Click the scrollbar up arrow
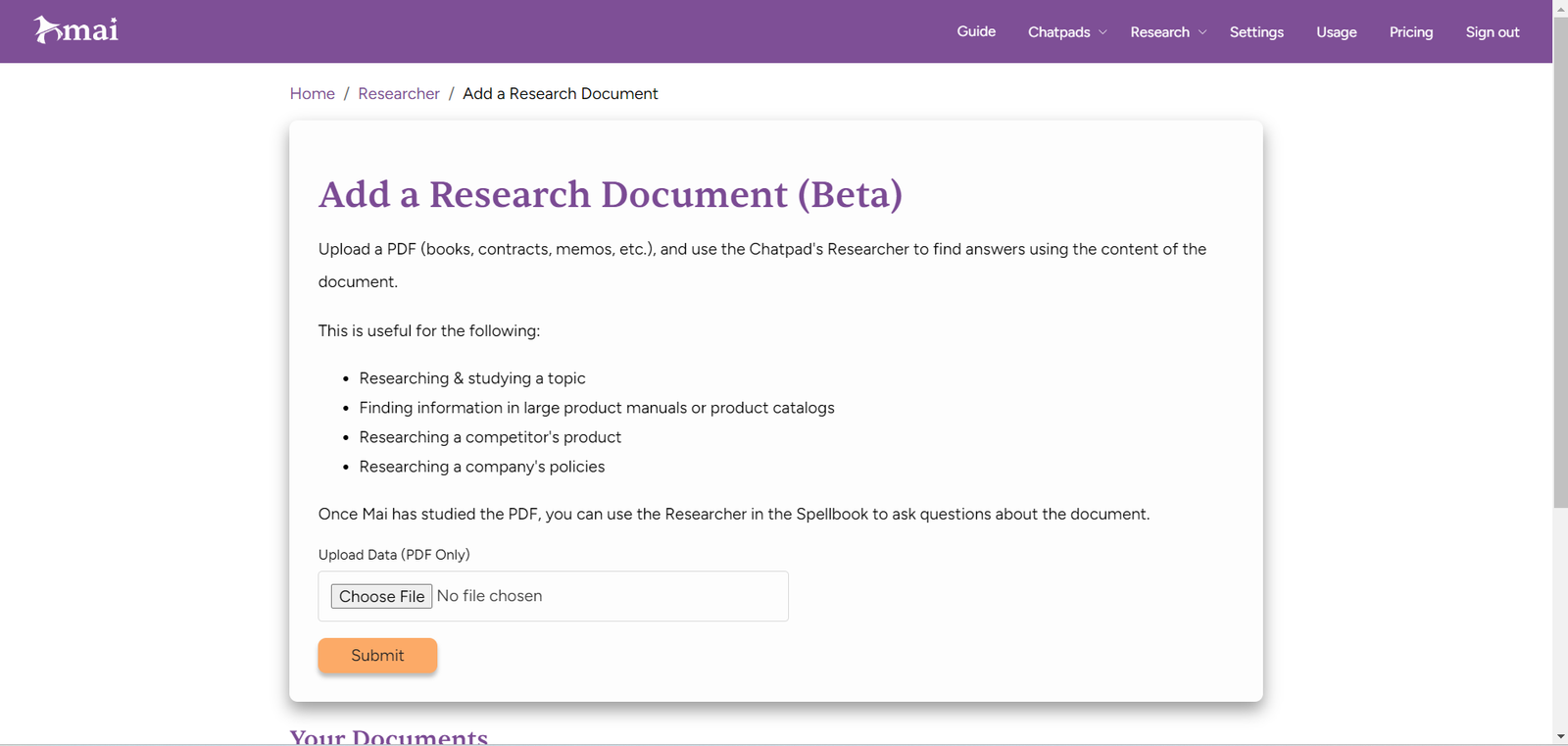 (1560, 7)
